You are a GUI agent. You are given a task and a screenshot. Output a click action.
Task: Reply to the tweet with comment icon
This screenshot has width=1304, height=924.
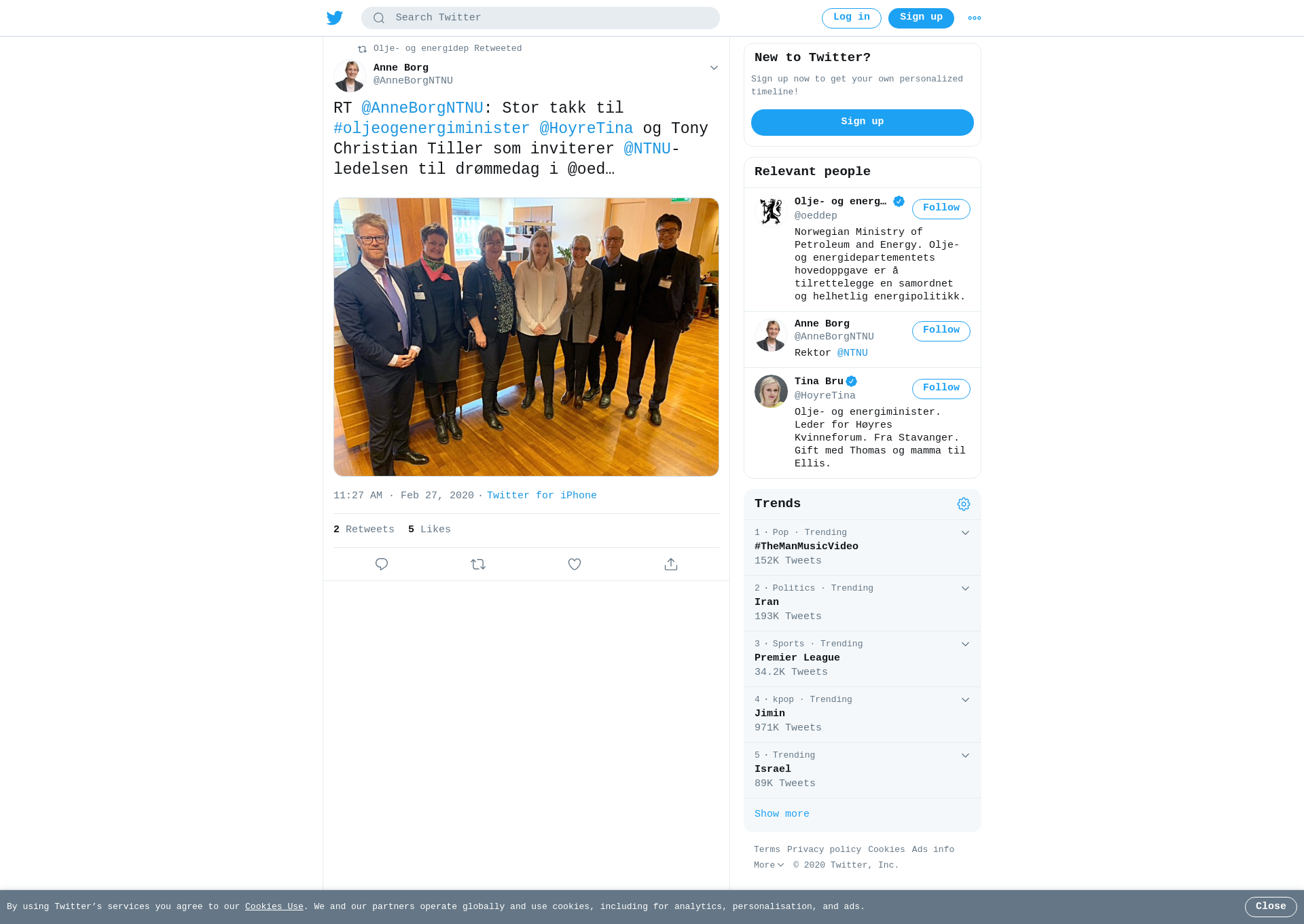tap(382, 564)
